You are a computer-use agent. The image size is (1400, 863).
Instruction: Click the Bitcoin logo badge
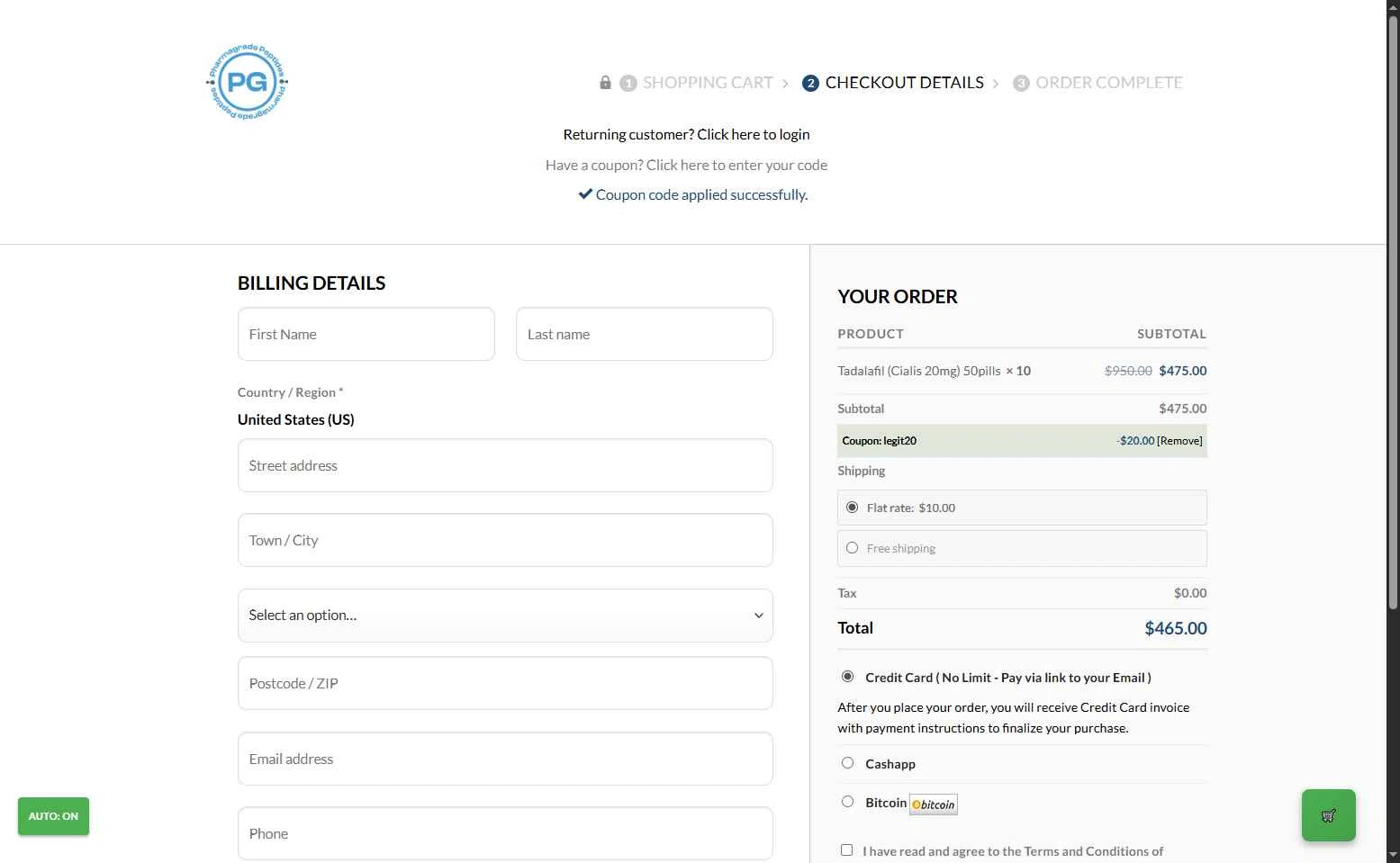click(x=934, y=805)
